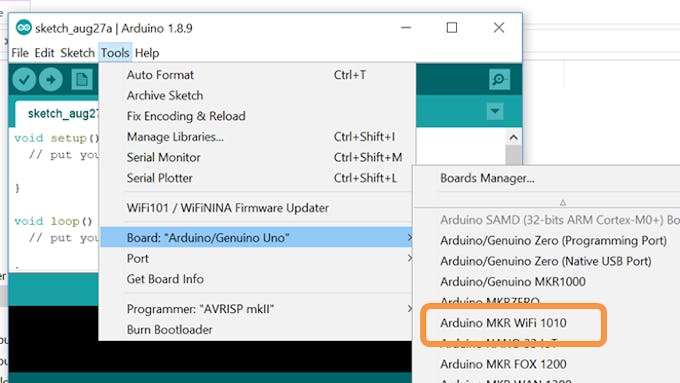
Task: Click the Verify checkmark button
Action: [24, 79]
